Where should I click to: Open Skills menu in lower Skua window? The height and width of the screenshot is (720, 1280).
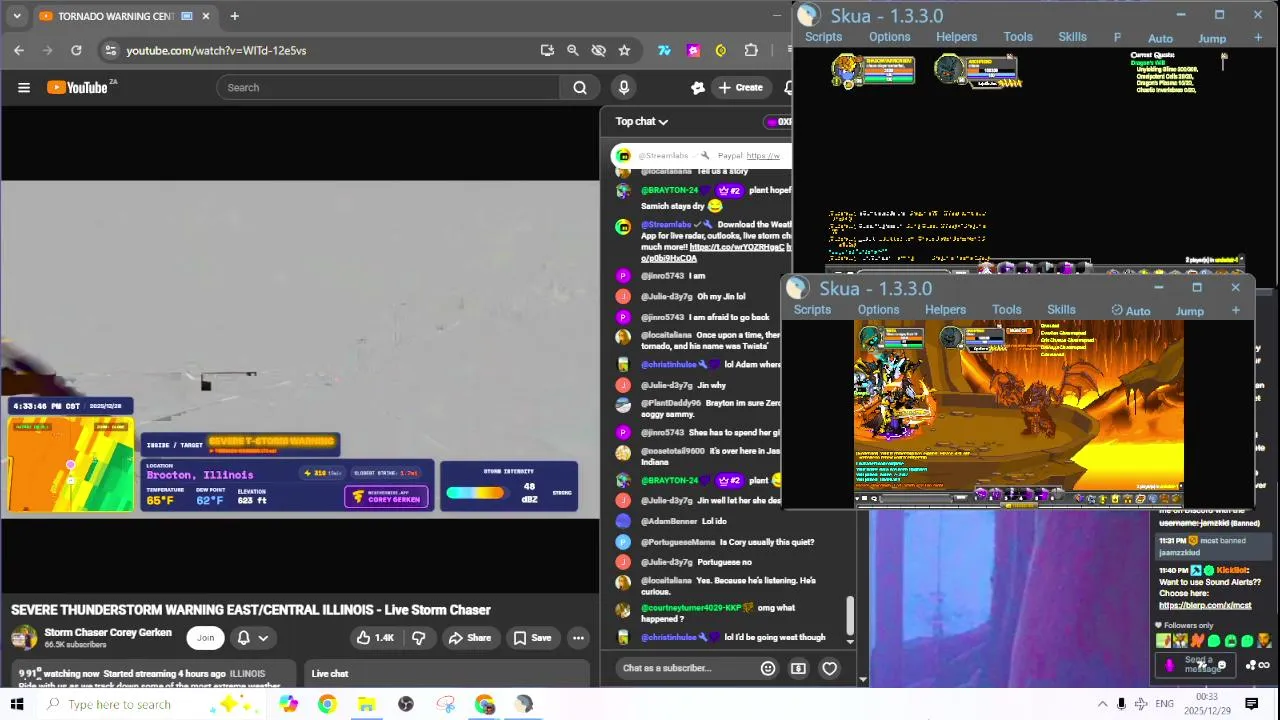click(x=1062, y=310)
